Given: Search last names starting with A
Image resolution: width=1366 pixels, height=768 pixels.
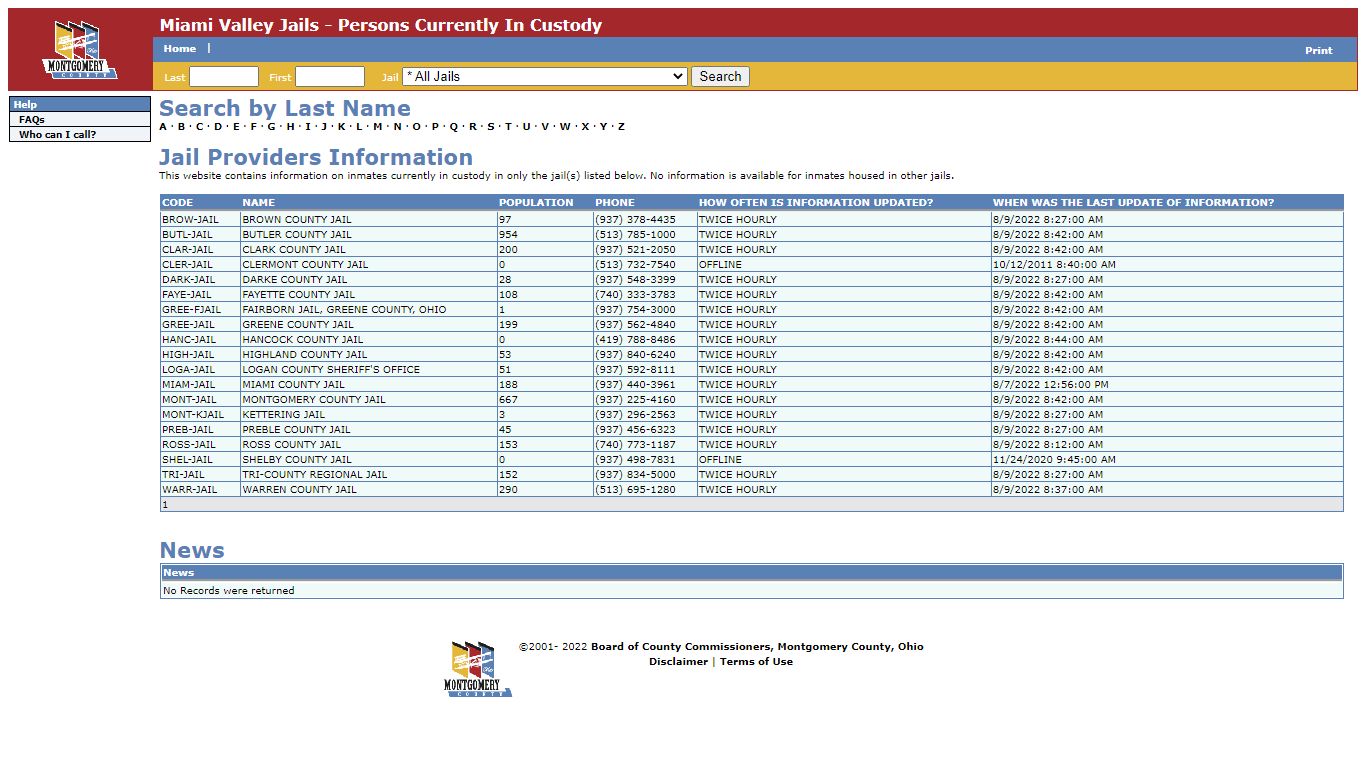Looking at the screenshot, I should click(x=163, y=127).
